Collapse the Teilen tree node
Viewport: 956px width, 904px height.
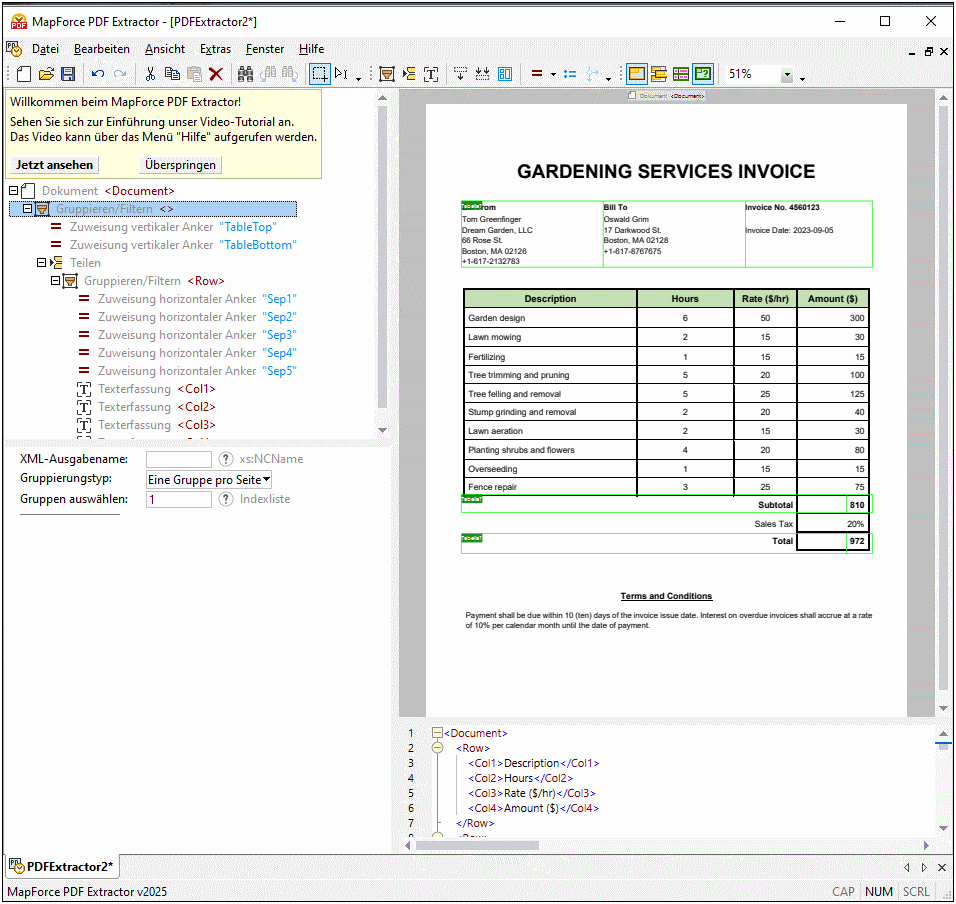41,263
